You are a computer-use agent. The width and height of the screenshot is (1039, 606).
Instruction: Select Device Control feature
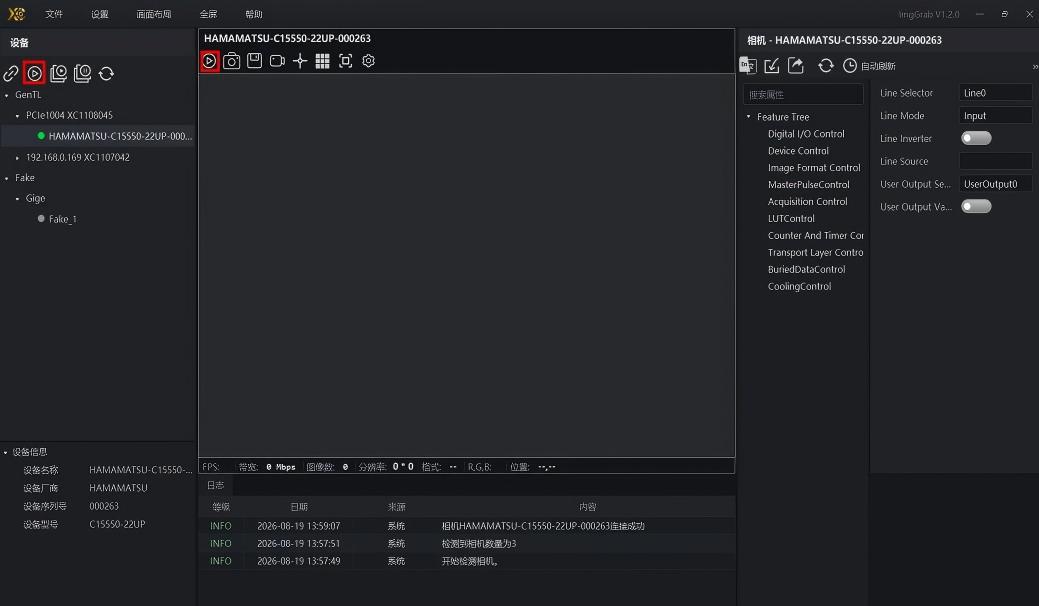click(x=798, y=151)
